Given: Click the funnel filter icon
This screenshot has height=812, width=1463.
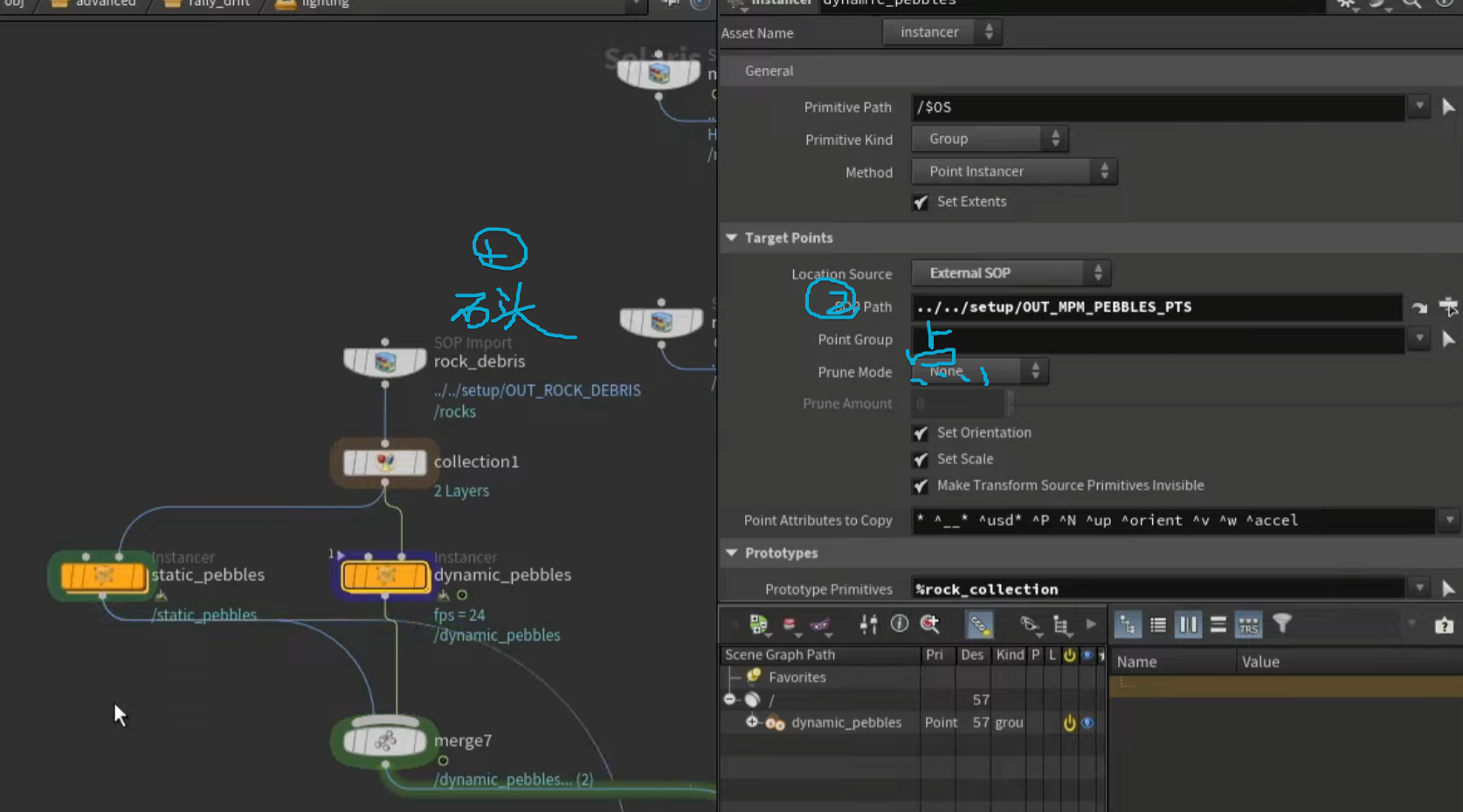Looking at the screenshot, I should click(1281, 623).
